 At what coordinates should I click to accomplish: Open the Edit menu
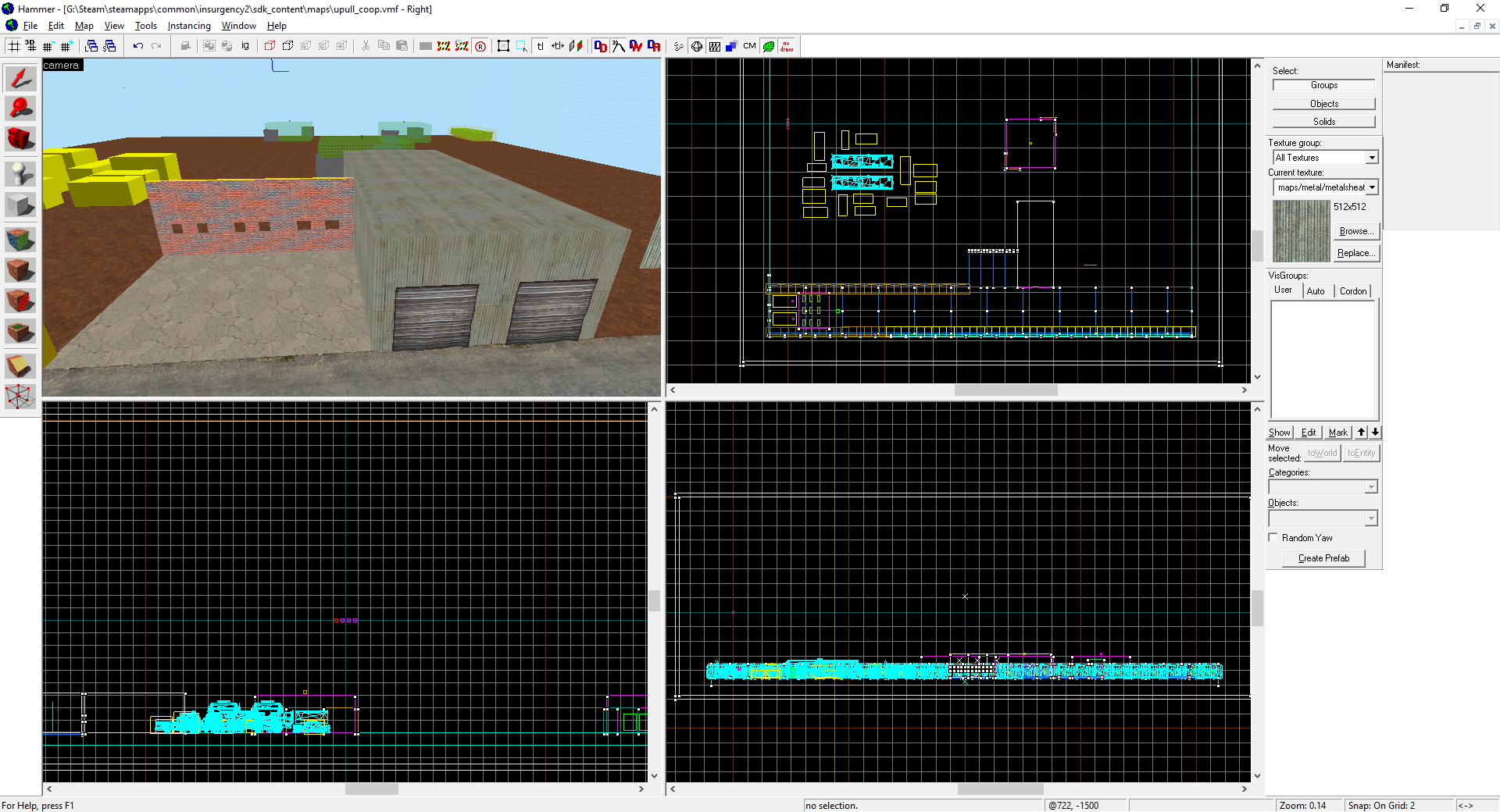[x=56, y=26]
